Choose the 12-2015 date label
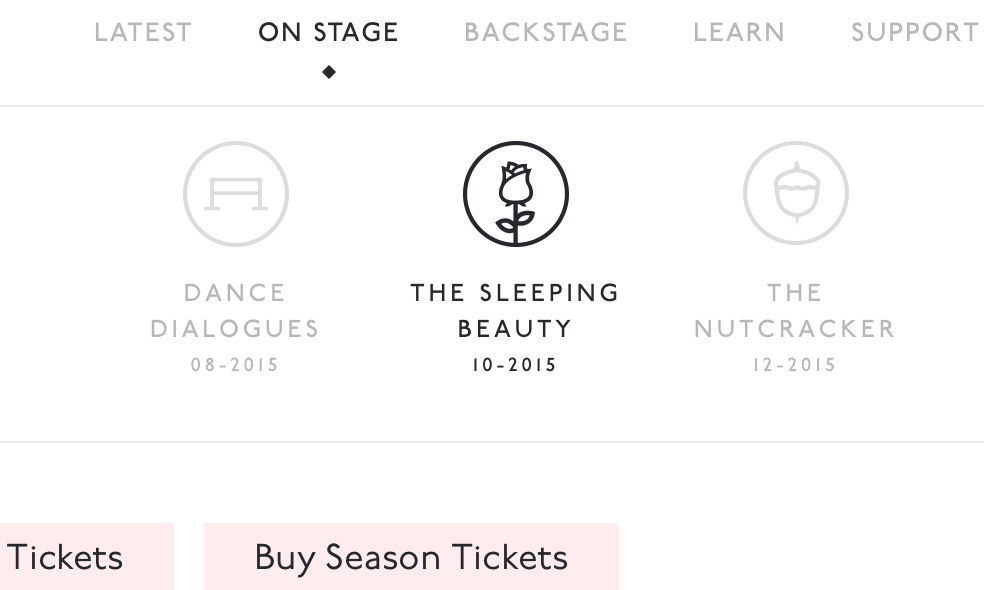984x590 pixels. pyautogui.click(x=795, y=365)
